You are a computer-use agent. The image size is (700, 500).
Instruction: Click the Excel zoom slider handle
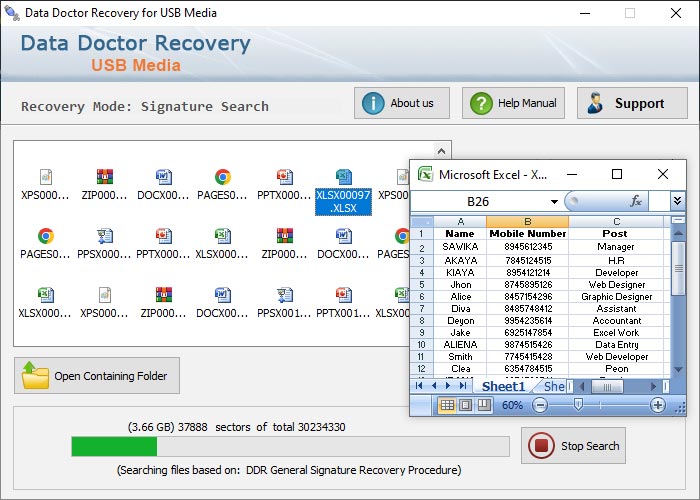(578, 405)
